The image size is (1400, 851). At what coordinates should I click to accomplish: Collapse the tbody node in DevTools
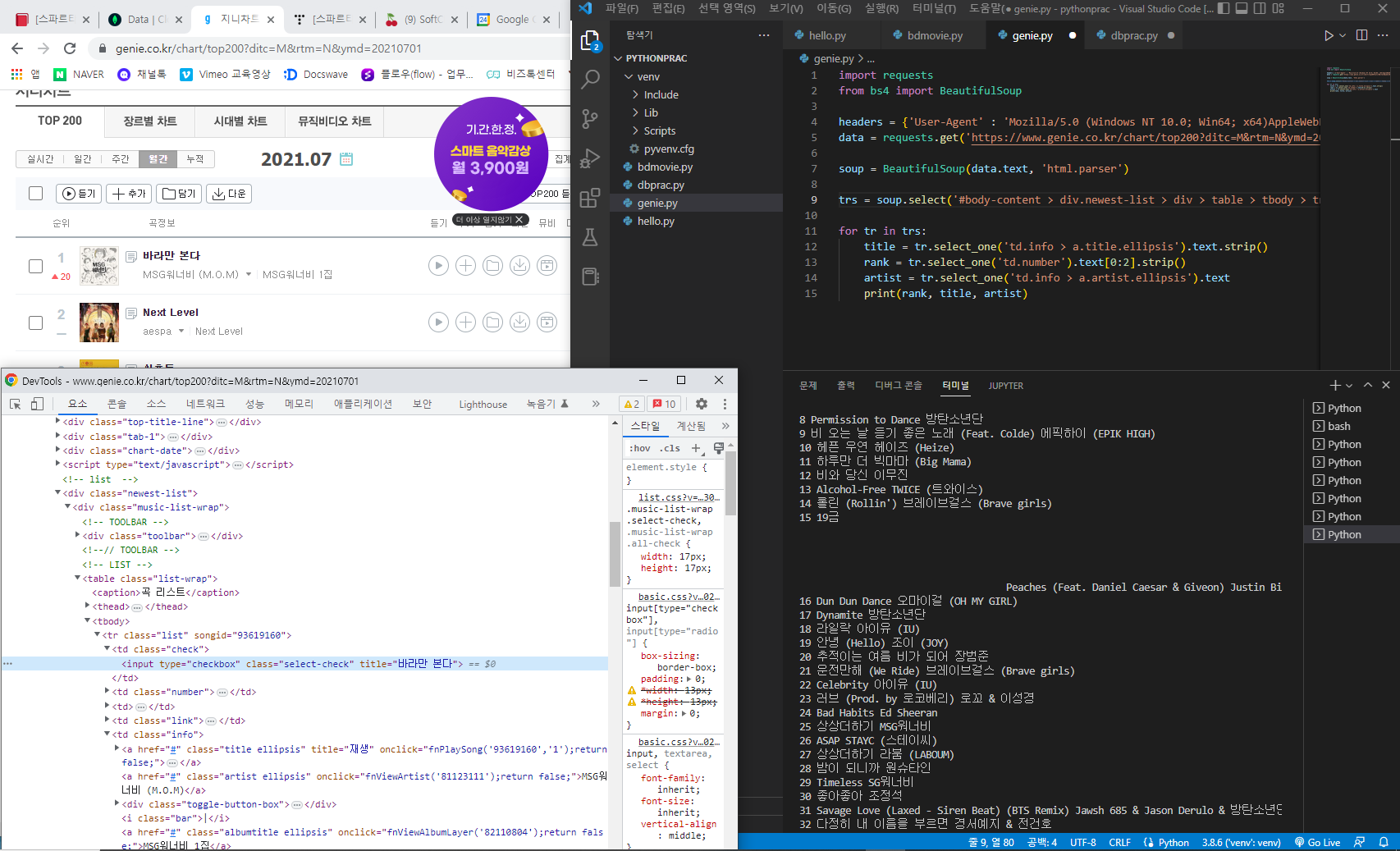coord(87,621)
